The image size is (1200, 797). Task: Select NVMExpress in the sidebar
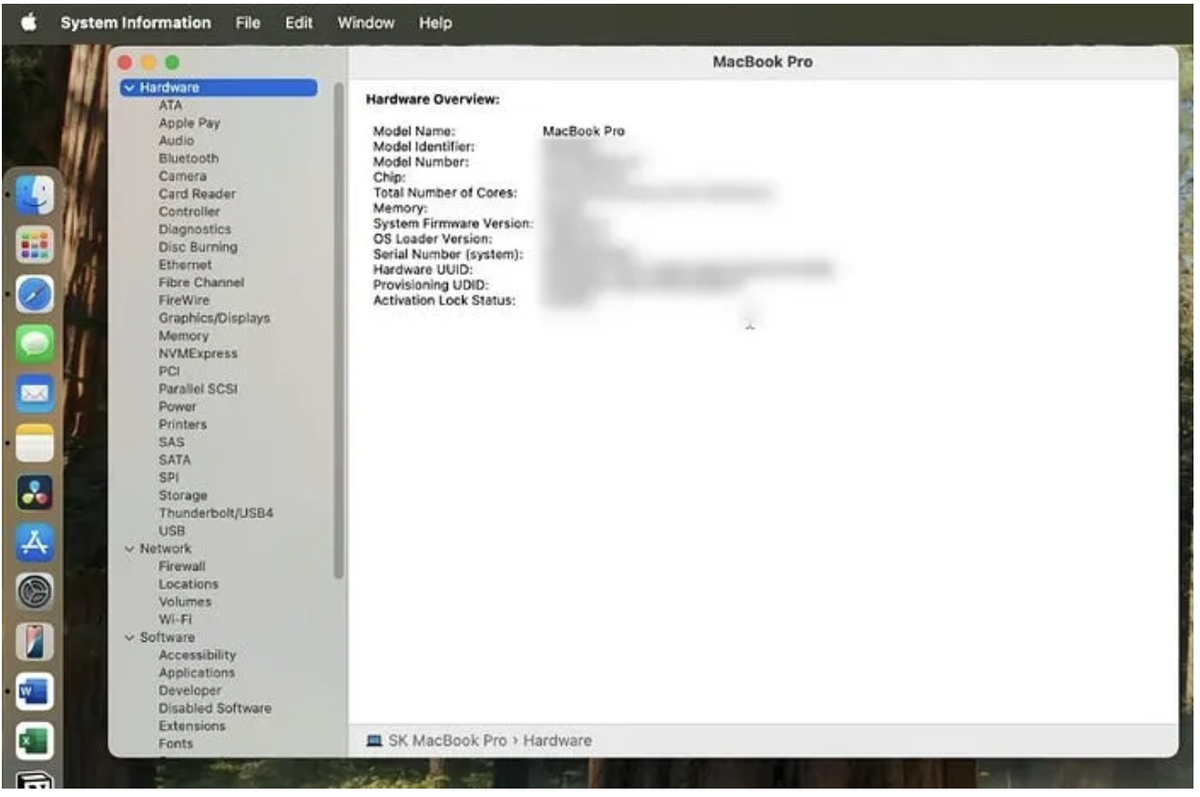pyautogui.click(x=198, y=354)
